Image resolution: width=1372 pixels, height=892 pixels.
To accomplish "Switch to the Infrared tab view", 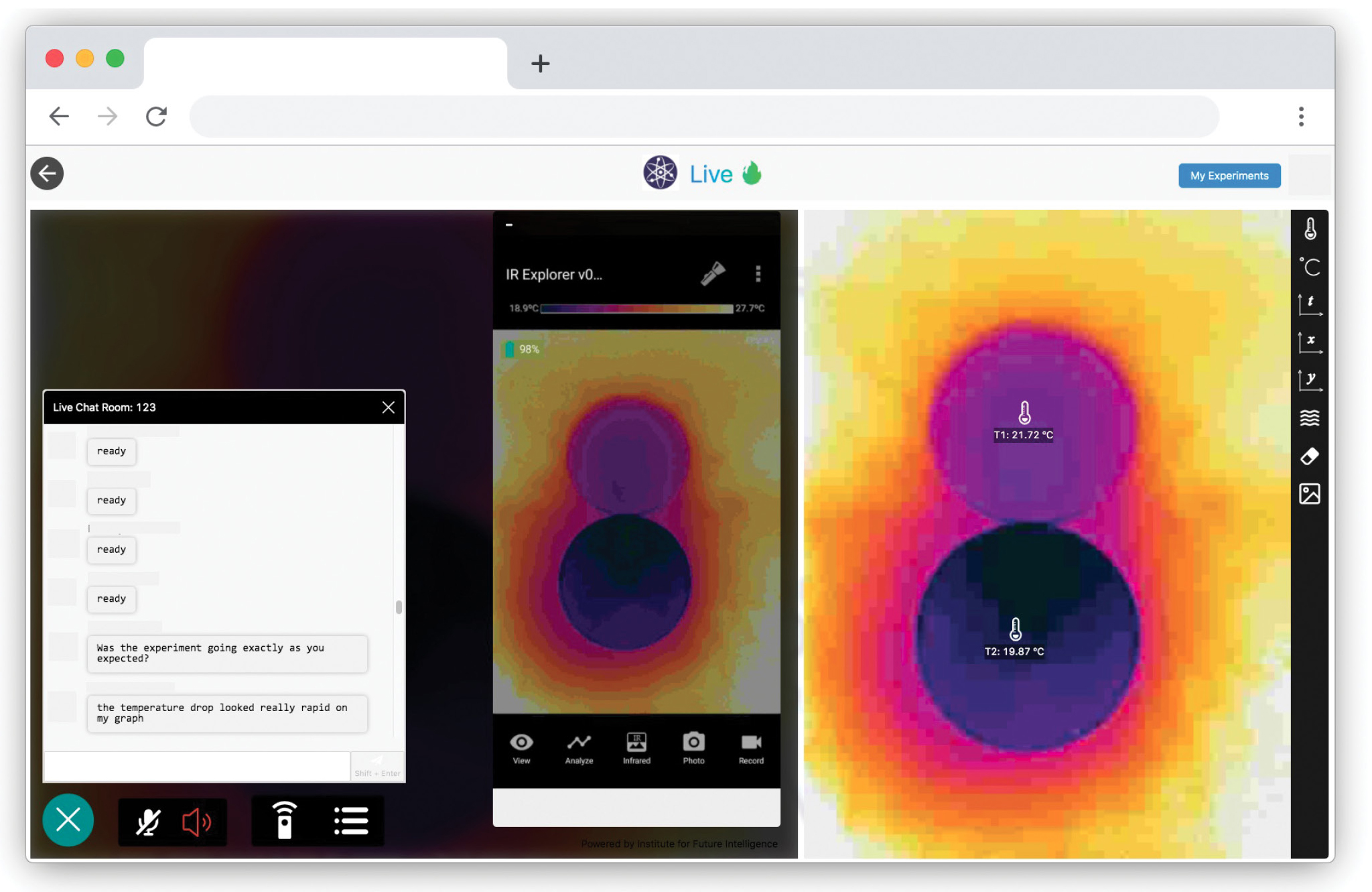I will pos(636,747).
